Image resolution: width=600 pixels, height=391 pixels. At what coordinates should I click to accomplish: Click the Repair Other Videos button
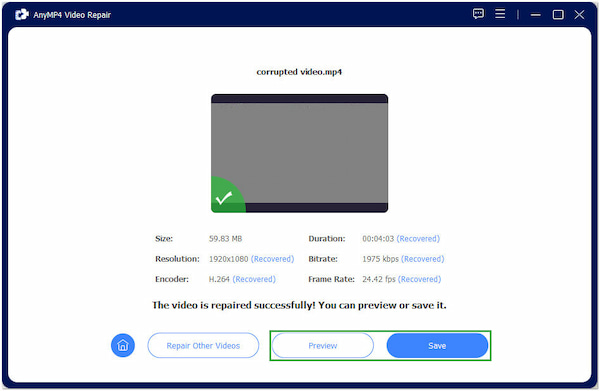[x=203, y=345]
